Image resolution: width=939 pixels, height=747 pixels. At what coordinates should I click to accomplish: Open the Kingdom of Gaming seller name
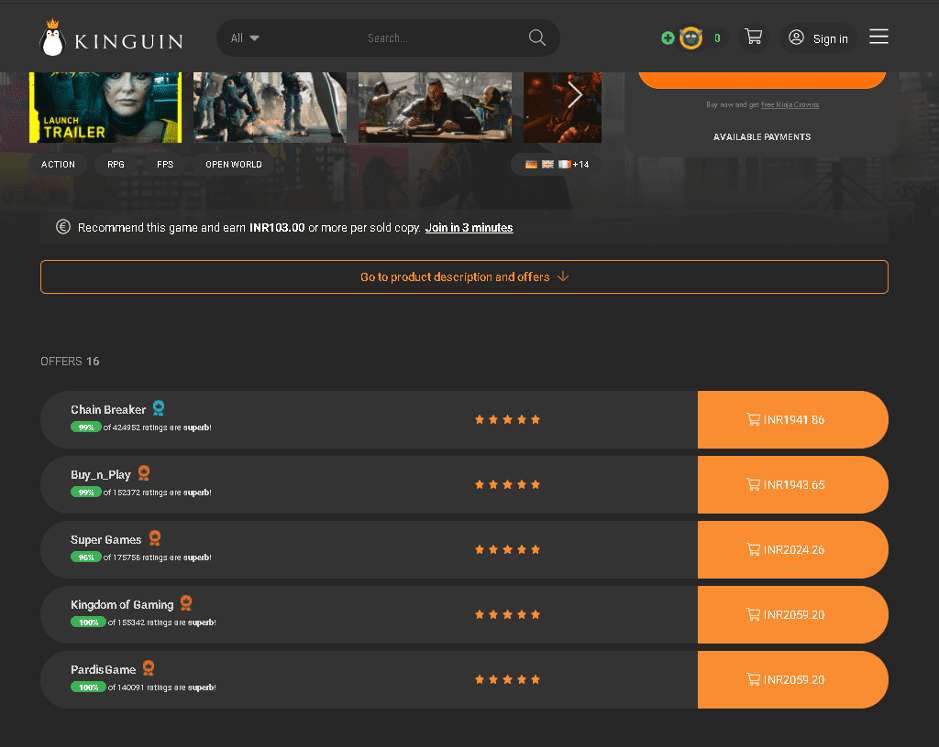click(x=122, y=605)
